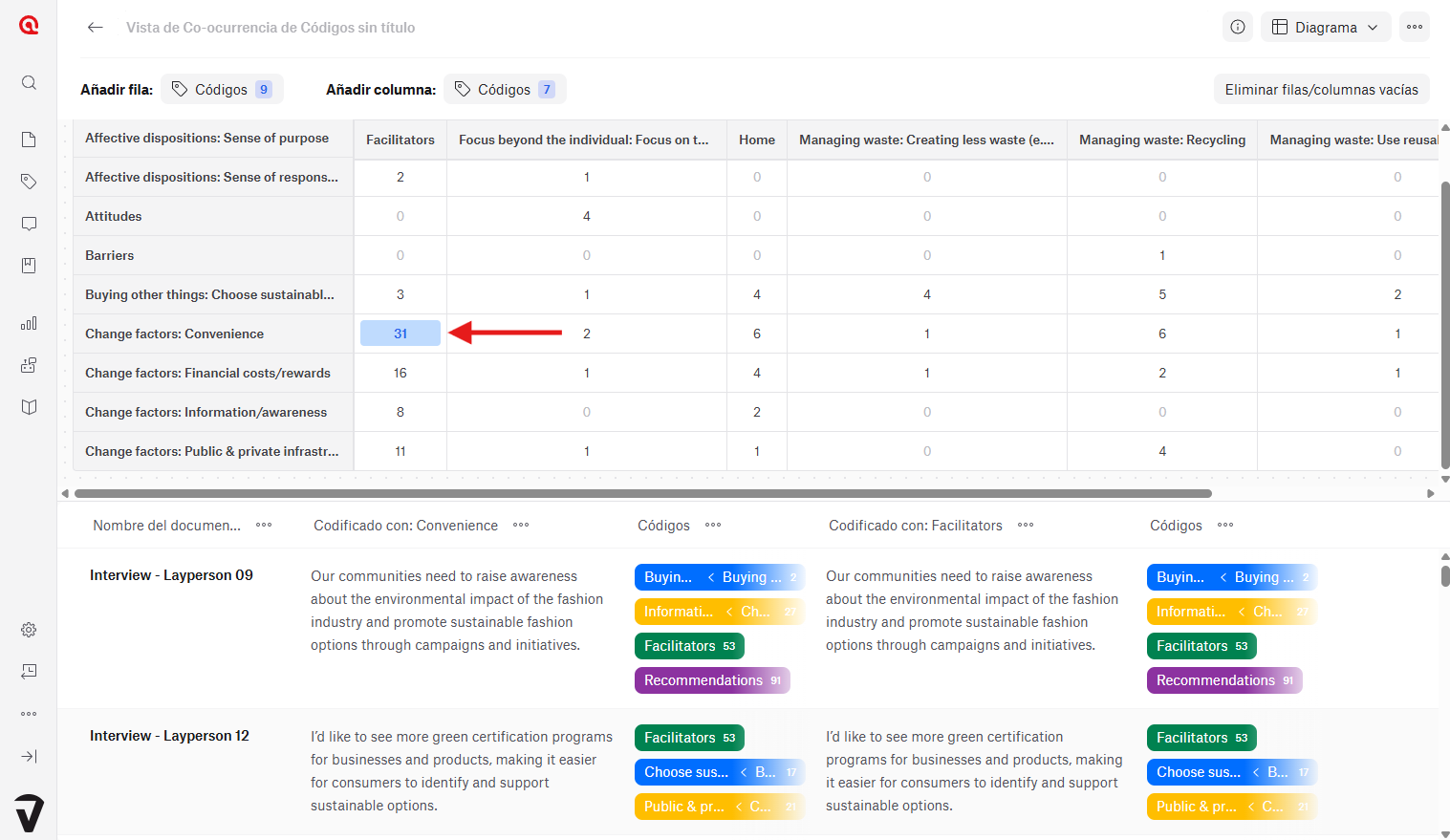Click cell 16 in Financial costs/rewards row
1450x840 pixels.
400,373
